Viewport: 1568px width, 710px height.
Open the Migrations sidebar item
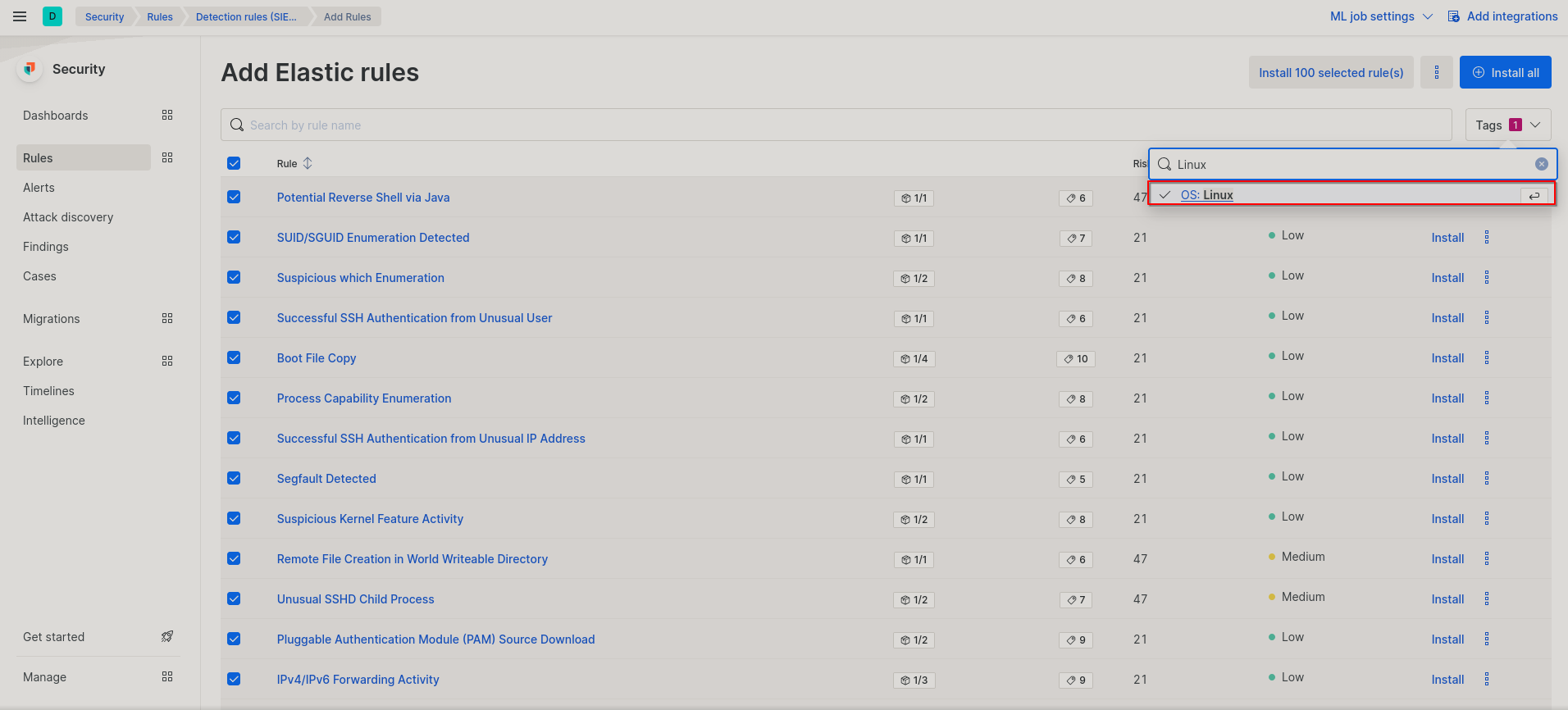click(52, 319)
